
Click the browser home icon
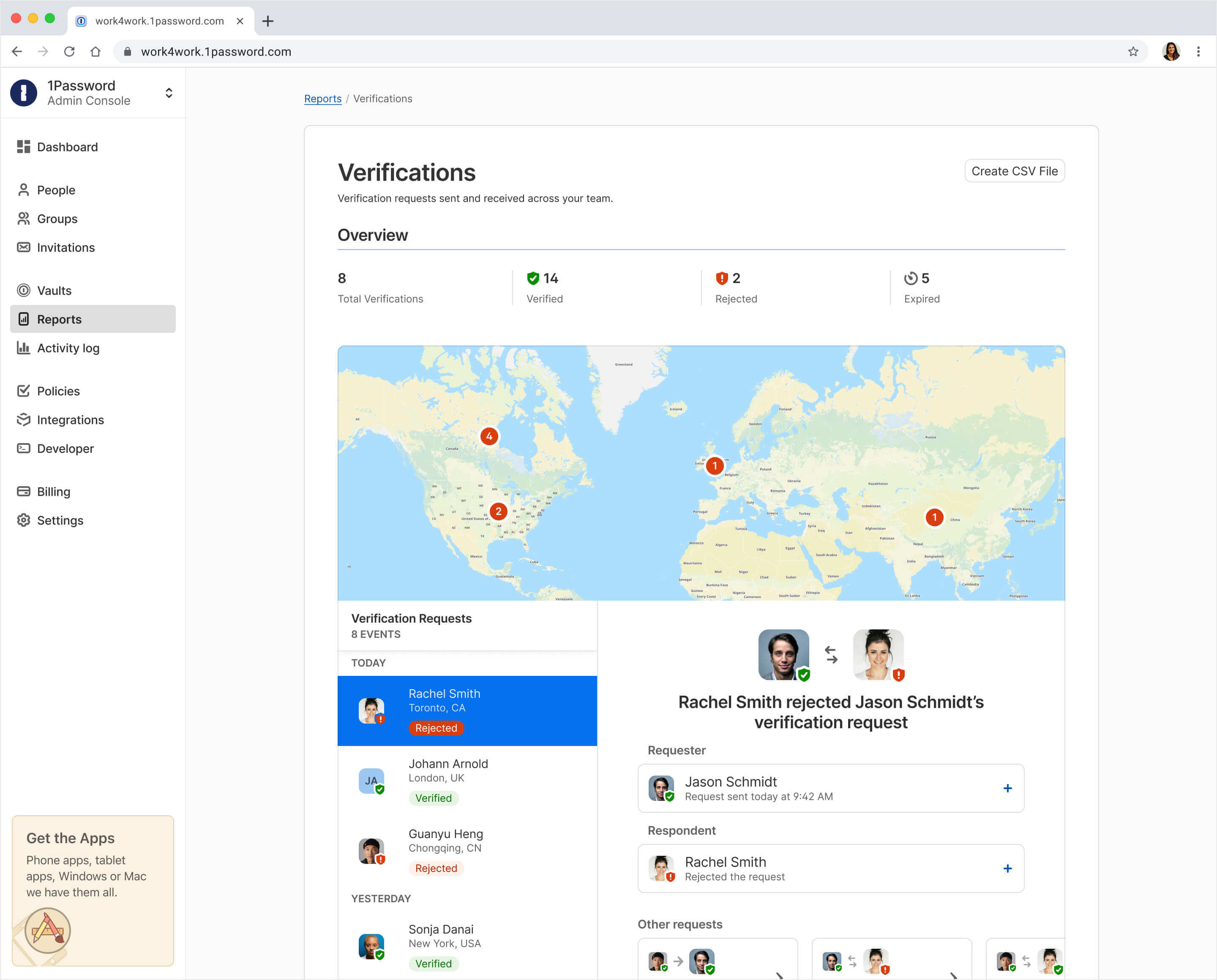click(96, 52)
